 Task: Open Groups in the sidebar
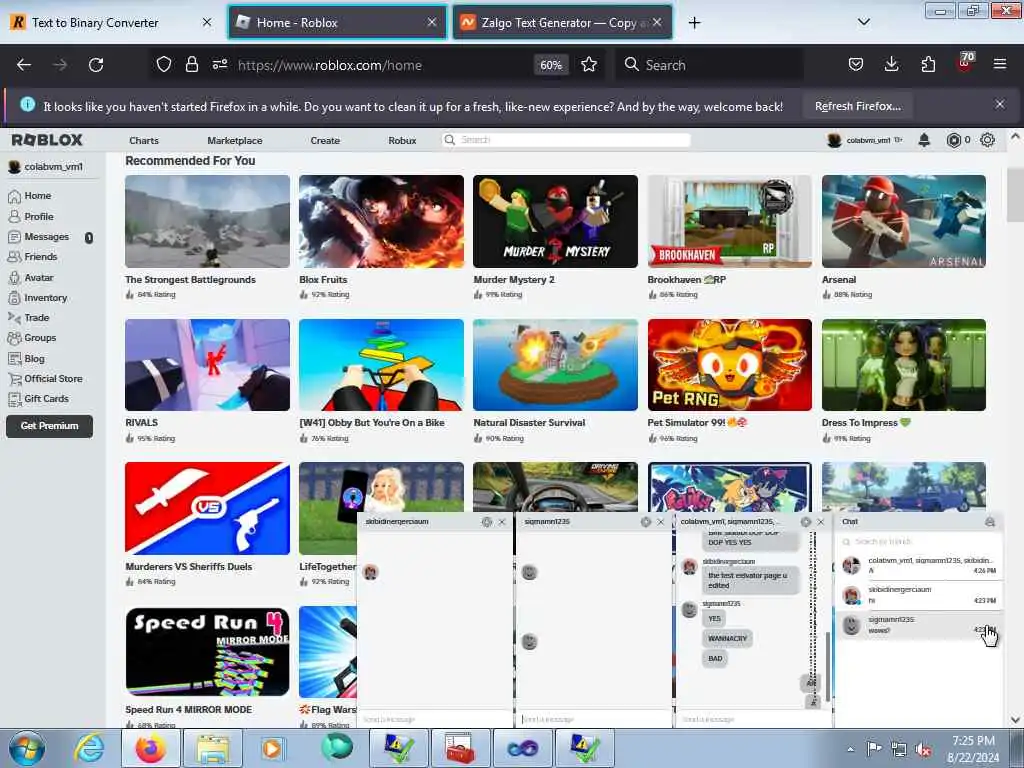(x=40, y=338)
